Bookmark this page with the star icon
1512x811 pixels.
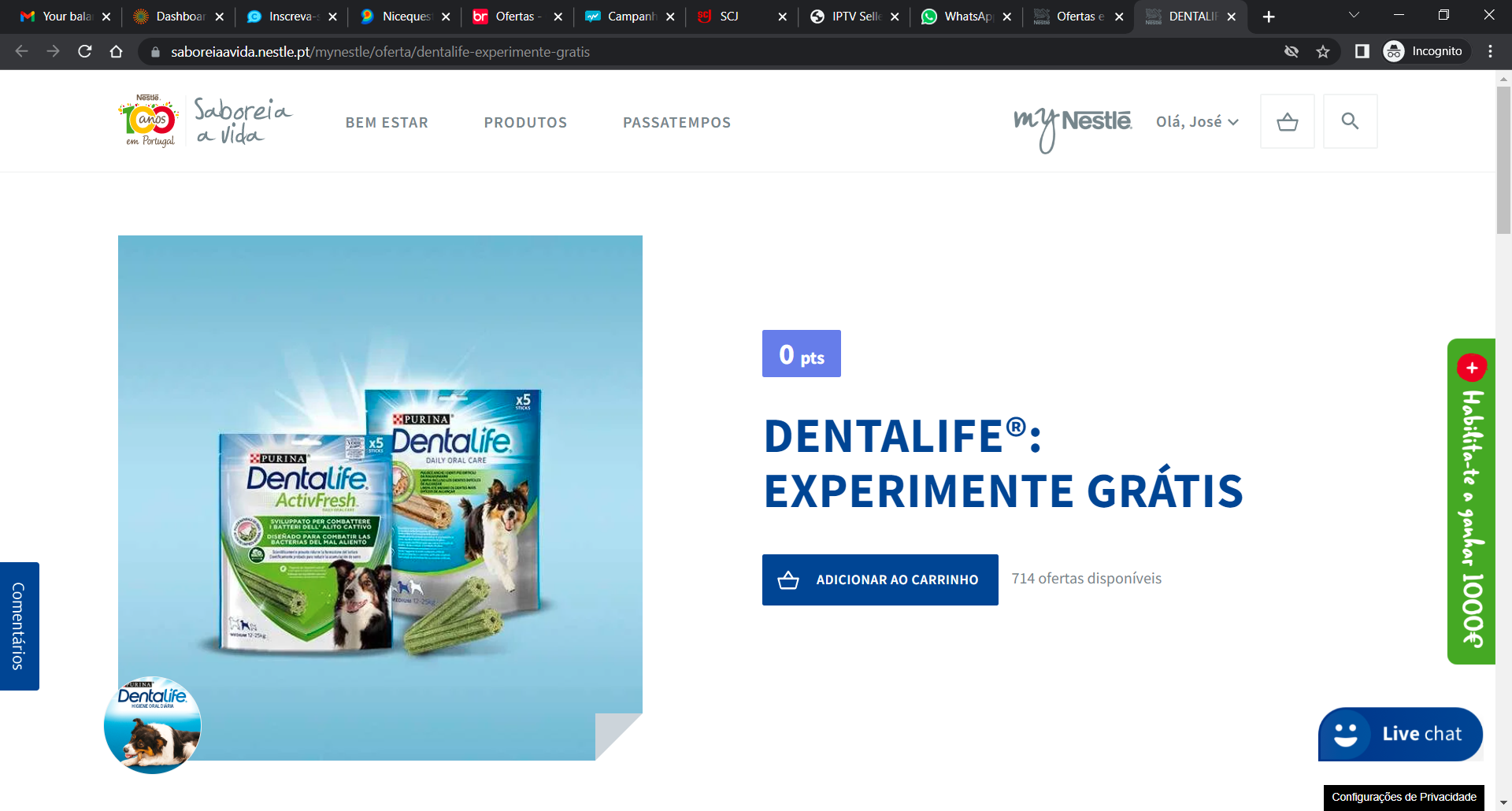[x=1323, y=52]
